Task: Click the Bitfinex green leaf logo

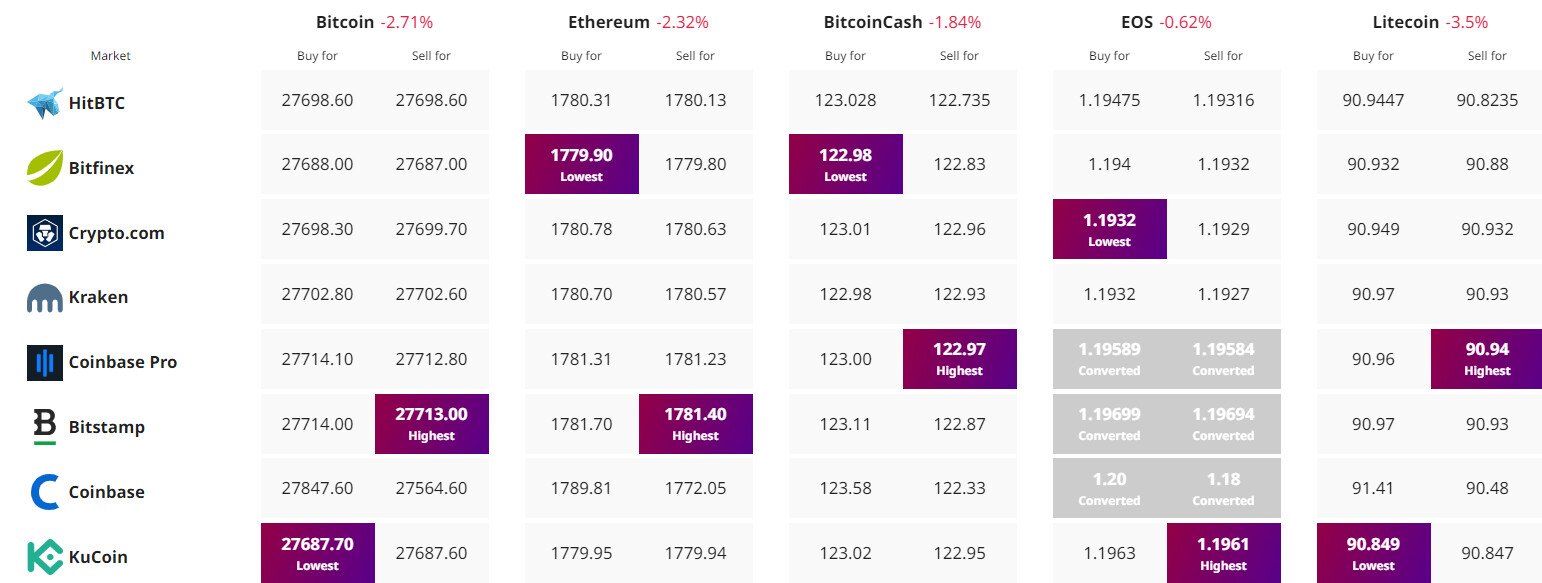Action: [45, 167]
